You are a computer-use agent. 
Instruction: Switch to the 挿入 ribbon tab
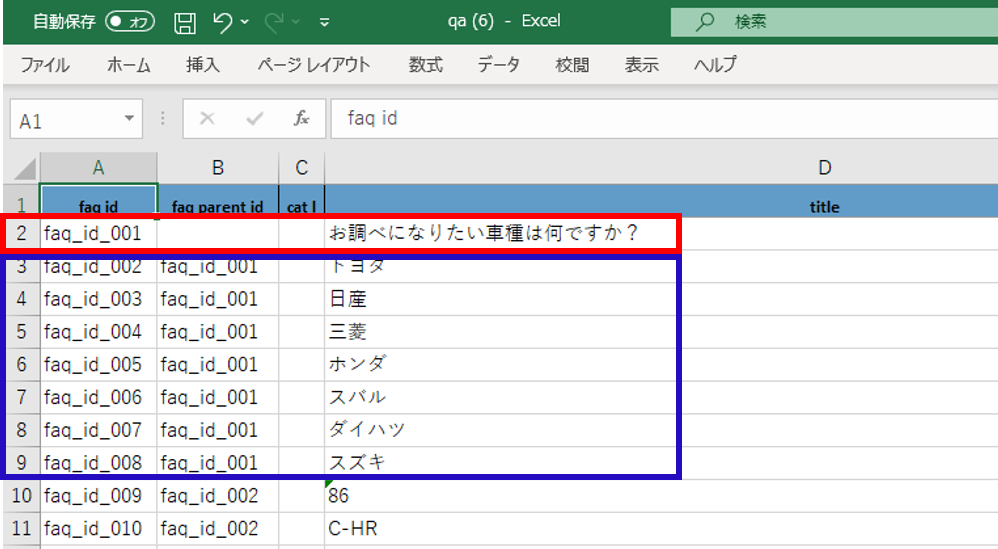(x=203, y=65)
